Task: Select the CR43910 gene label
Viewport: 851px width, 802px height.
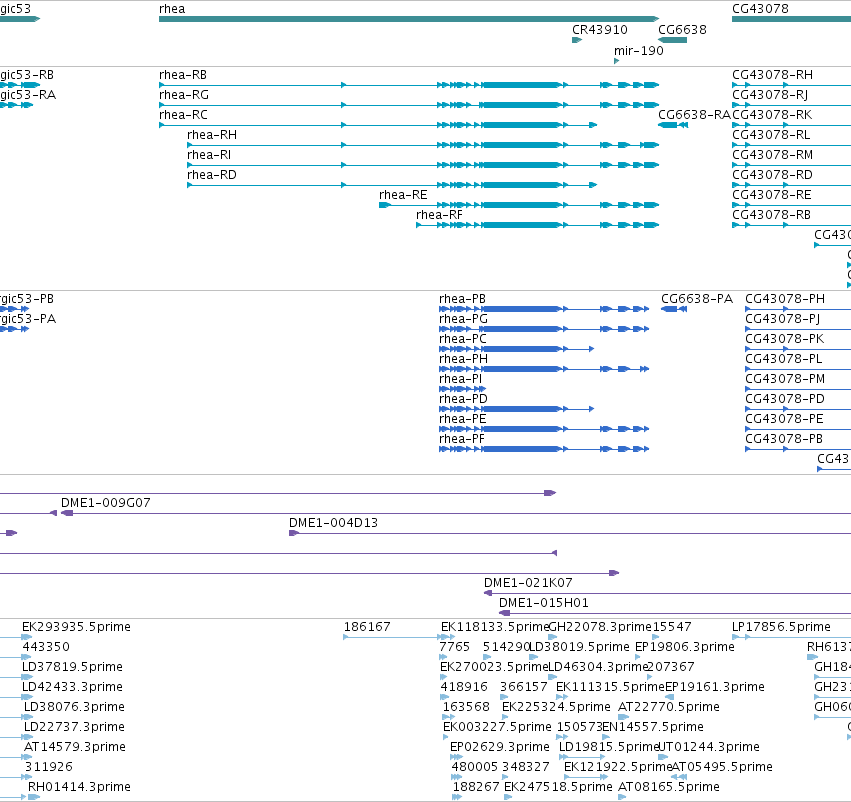Action: point(600,30)
